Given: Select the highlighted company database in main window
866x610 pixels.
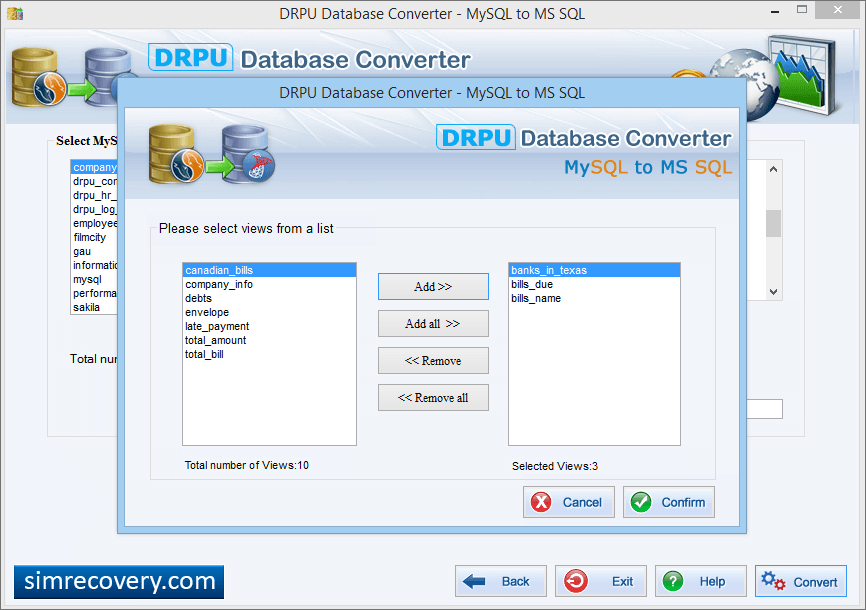Looking at the screenshot, I should (x=94, y=167).
